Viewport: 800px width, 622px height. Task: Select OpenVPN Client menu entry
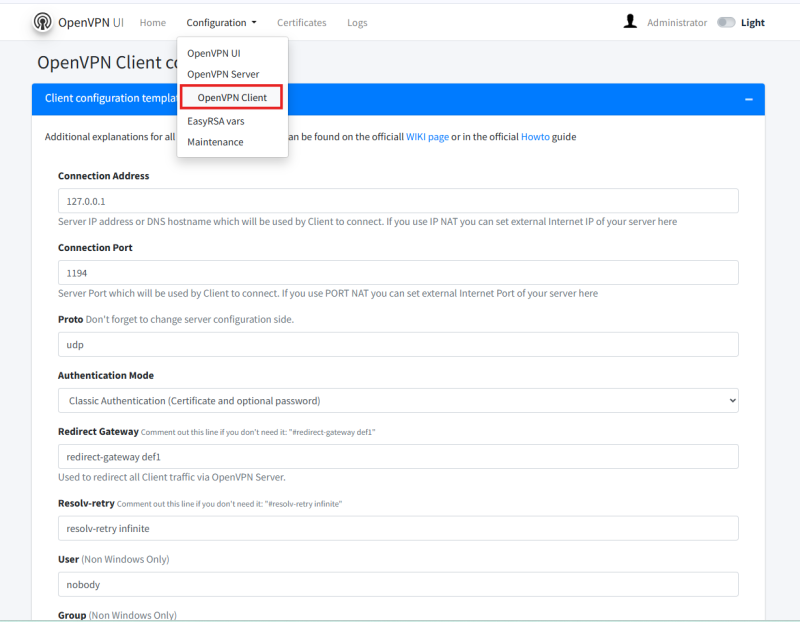point(232,97)
